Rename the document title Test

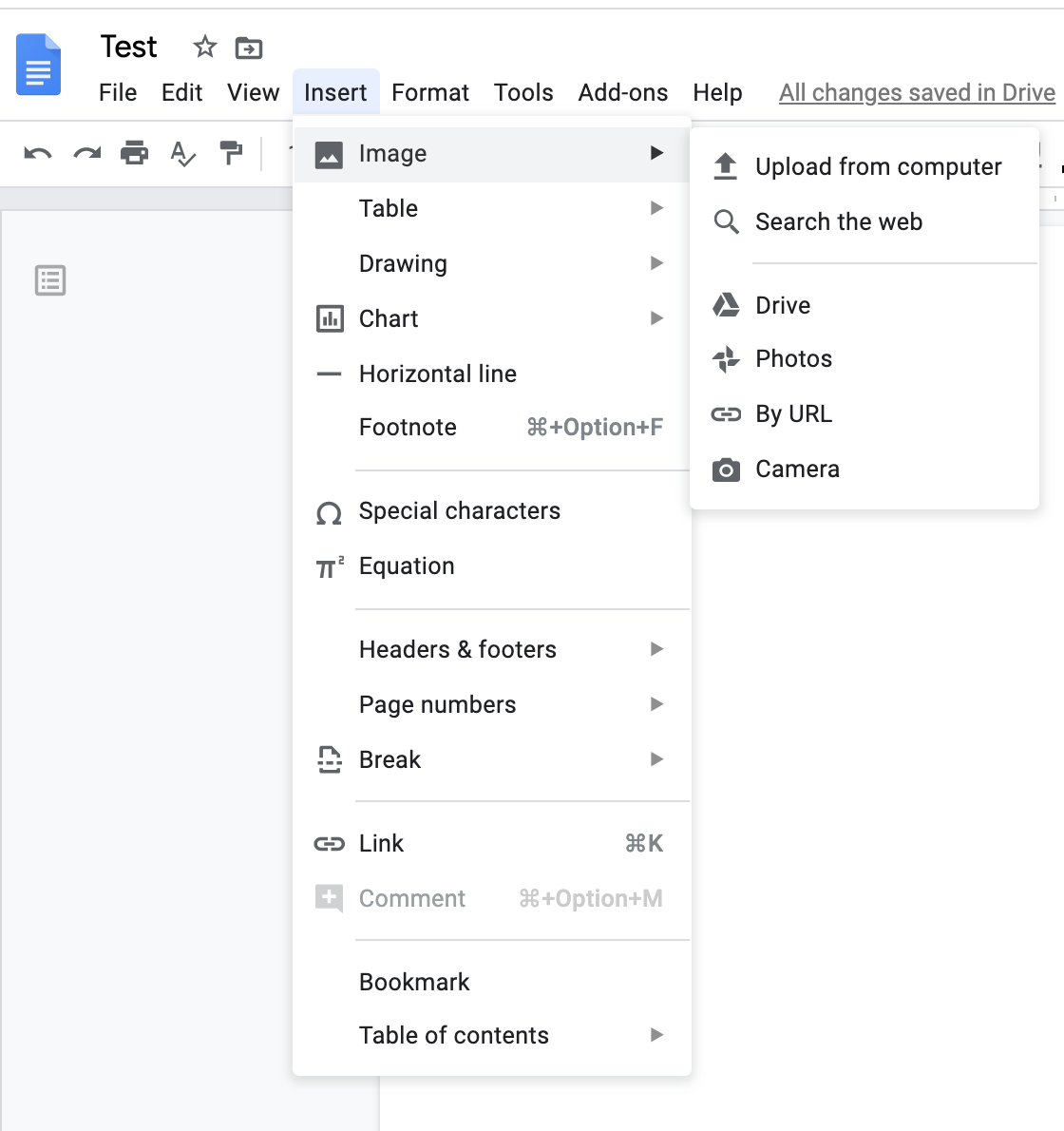click(129, 47)
